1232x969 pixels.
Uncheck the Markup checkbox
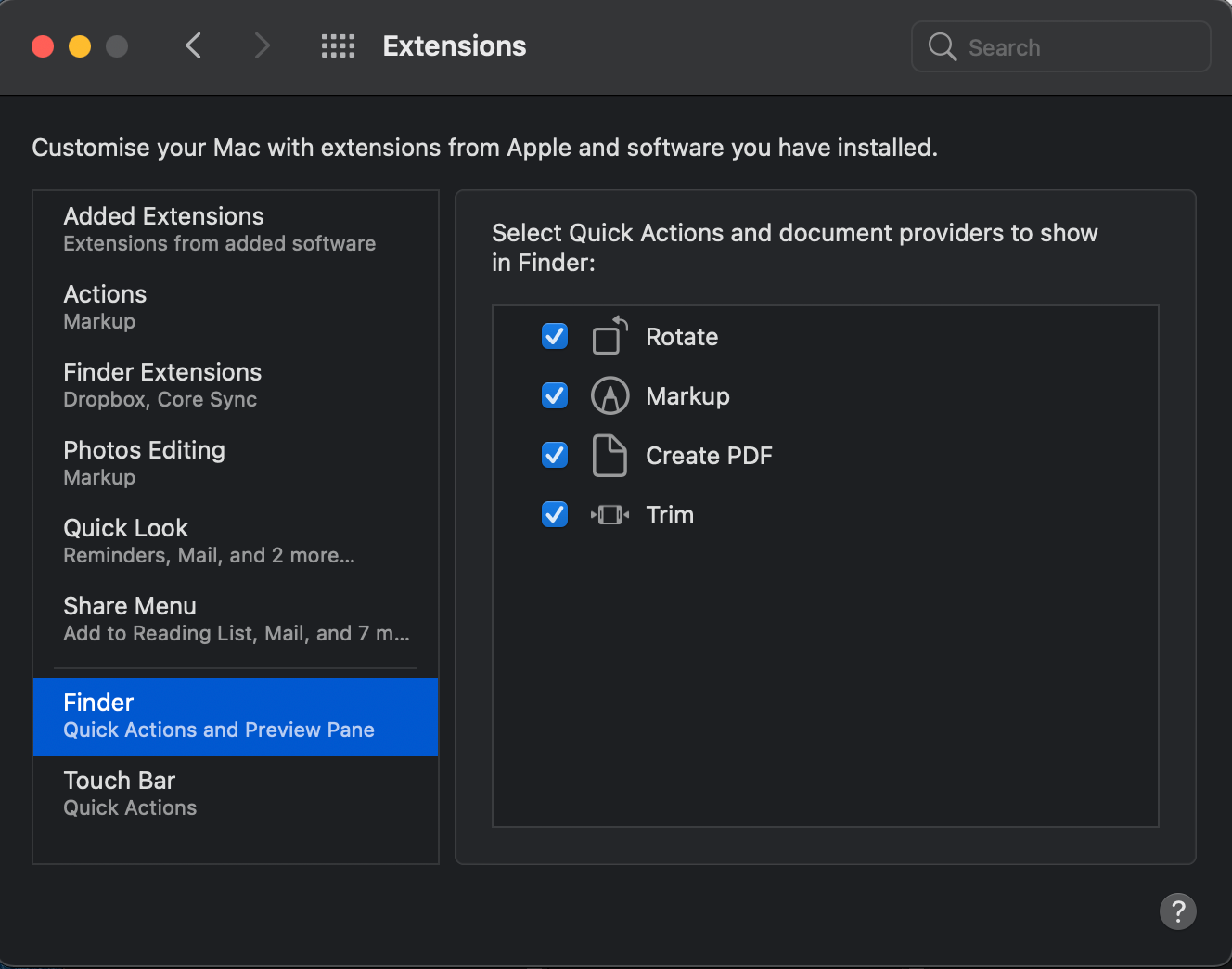pos(555,395)
